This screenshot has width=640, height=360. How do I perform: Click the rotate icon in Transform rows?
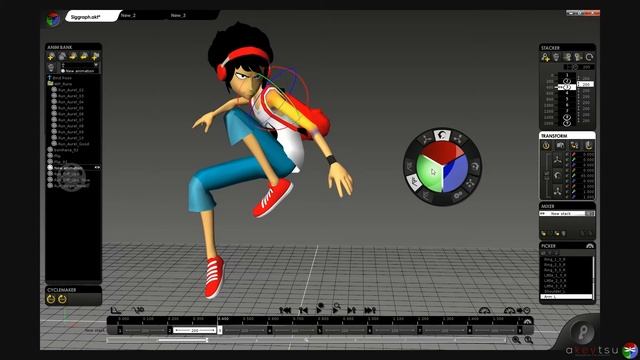(x=557, y=176)
